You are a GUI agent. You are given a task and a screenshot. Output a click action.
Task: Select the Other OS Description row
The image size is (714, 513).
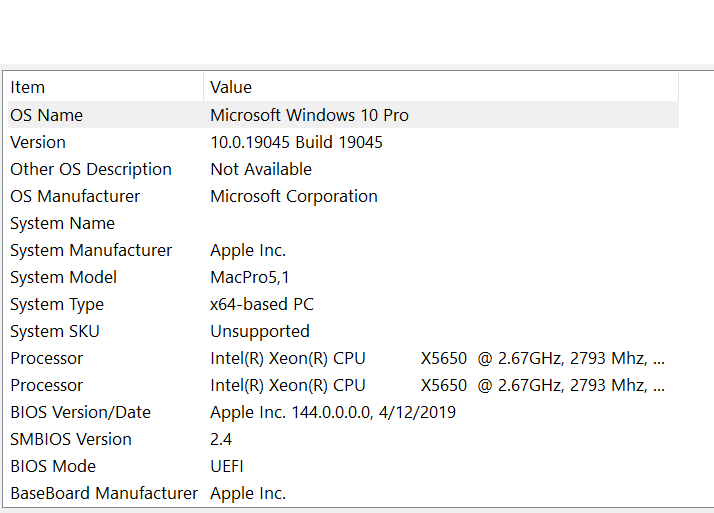click(343, 169)
